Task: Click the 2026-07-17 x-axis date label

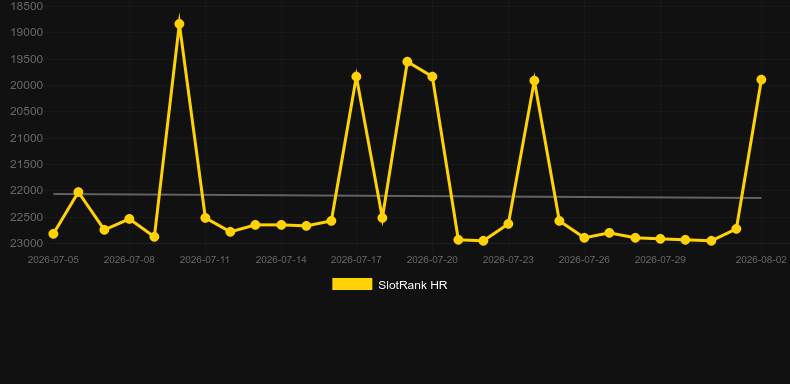Action: tap(356, 260)
